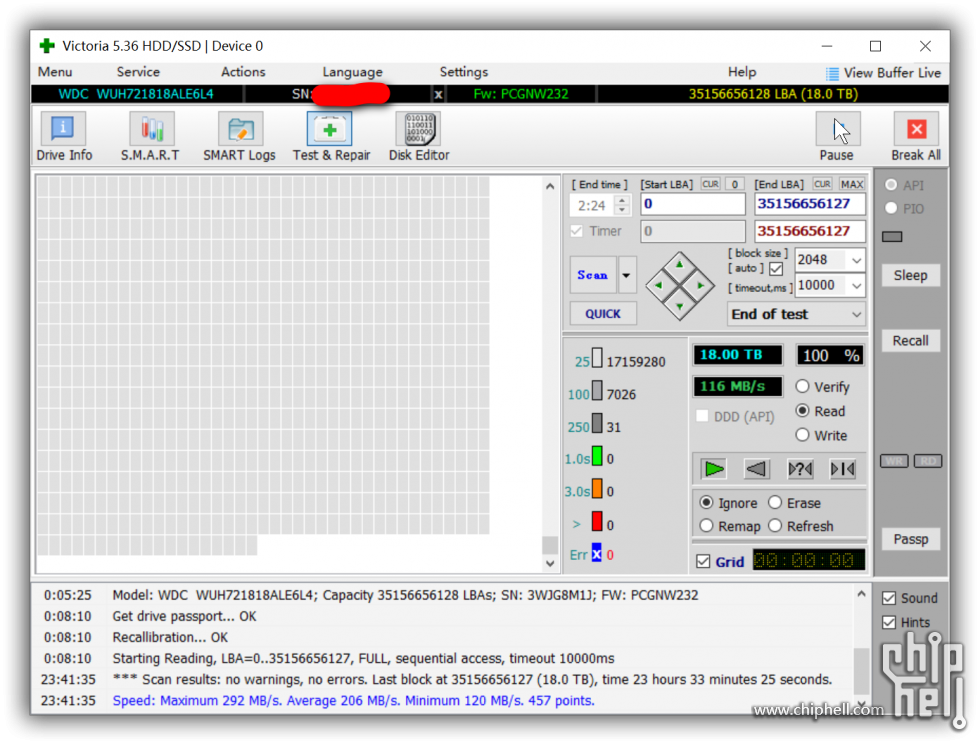This screenshot has width=980, height=745.
Task: Click the RD indicator button
Action: tap(928, 461)
